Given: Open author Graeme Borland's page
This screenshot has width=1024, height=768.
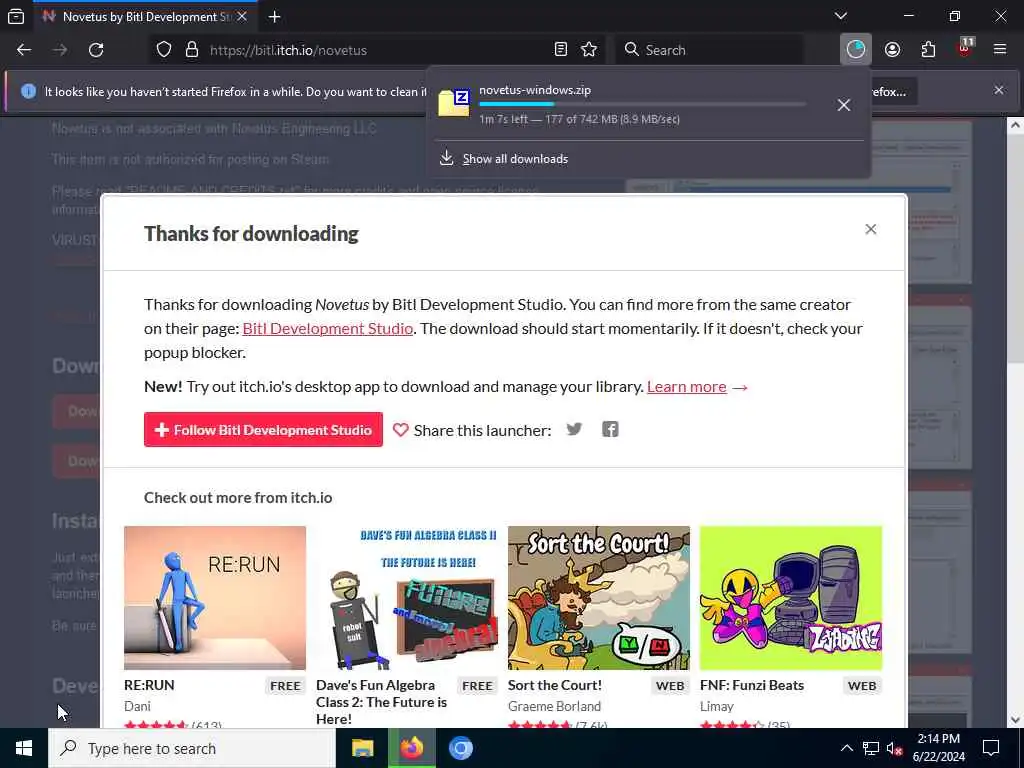Looking at the screenshot, I should click(x=554, y=706).
